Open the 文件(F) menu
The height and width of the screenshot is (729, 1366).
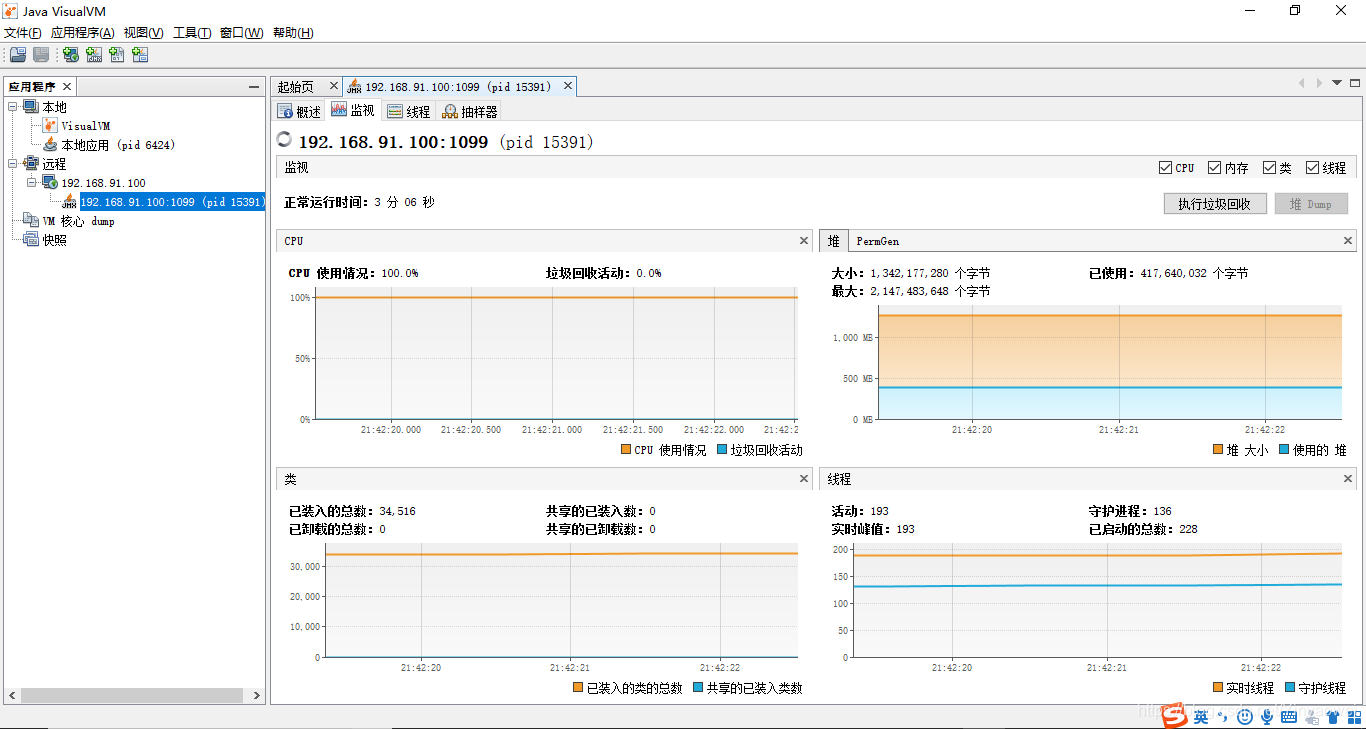point(23,33)
